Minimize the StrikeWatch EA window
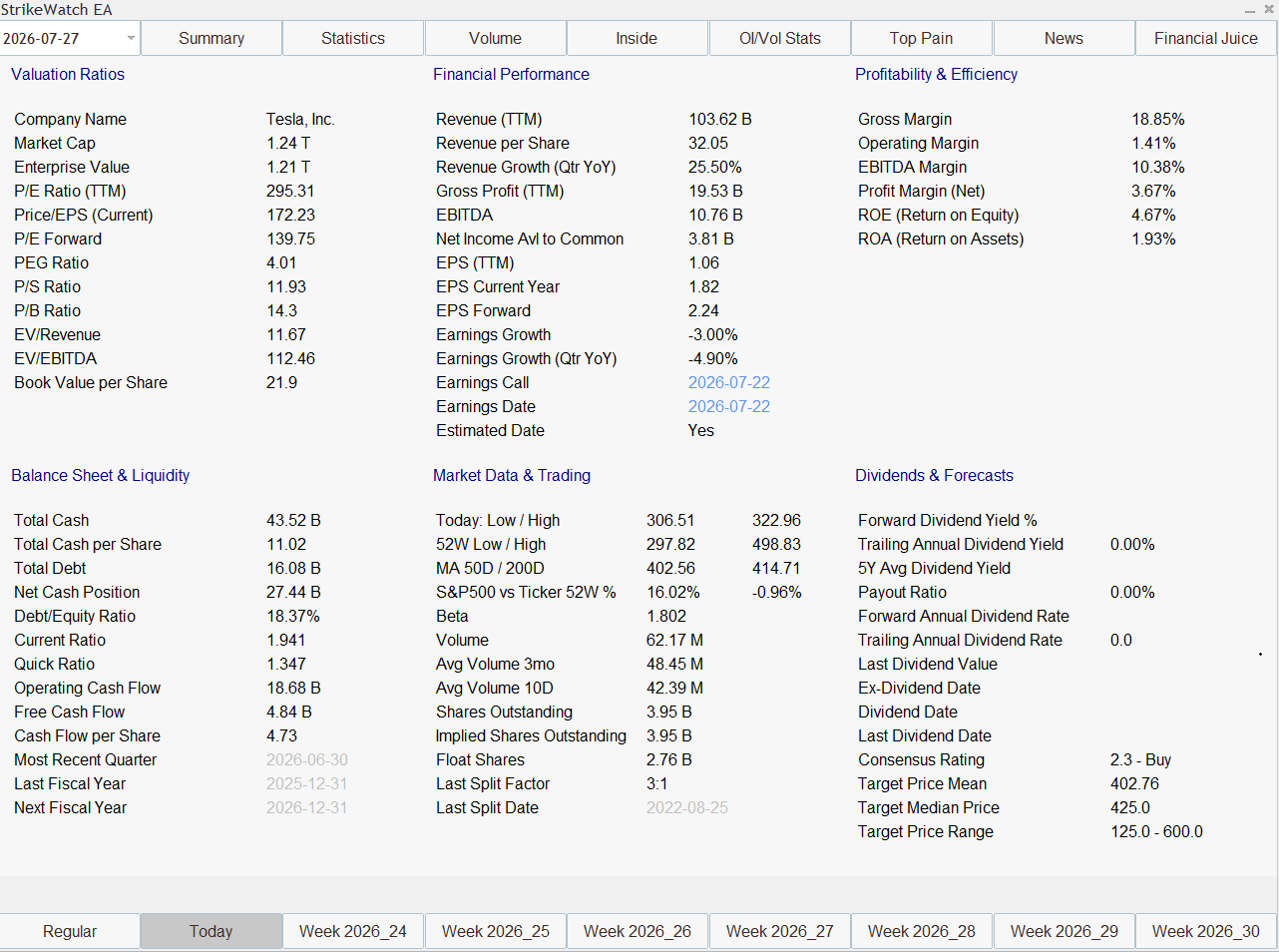 tap(1250, 10)
